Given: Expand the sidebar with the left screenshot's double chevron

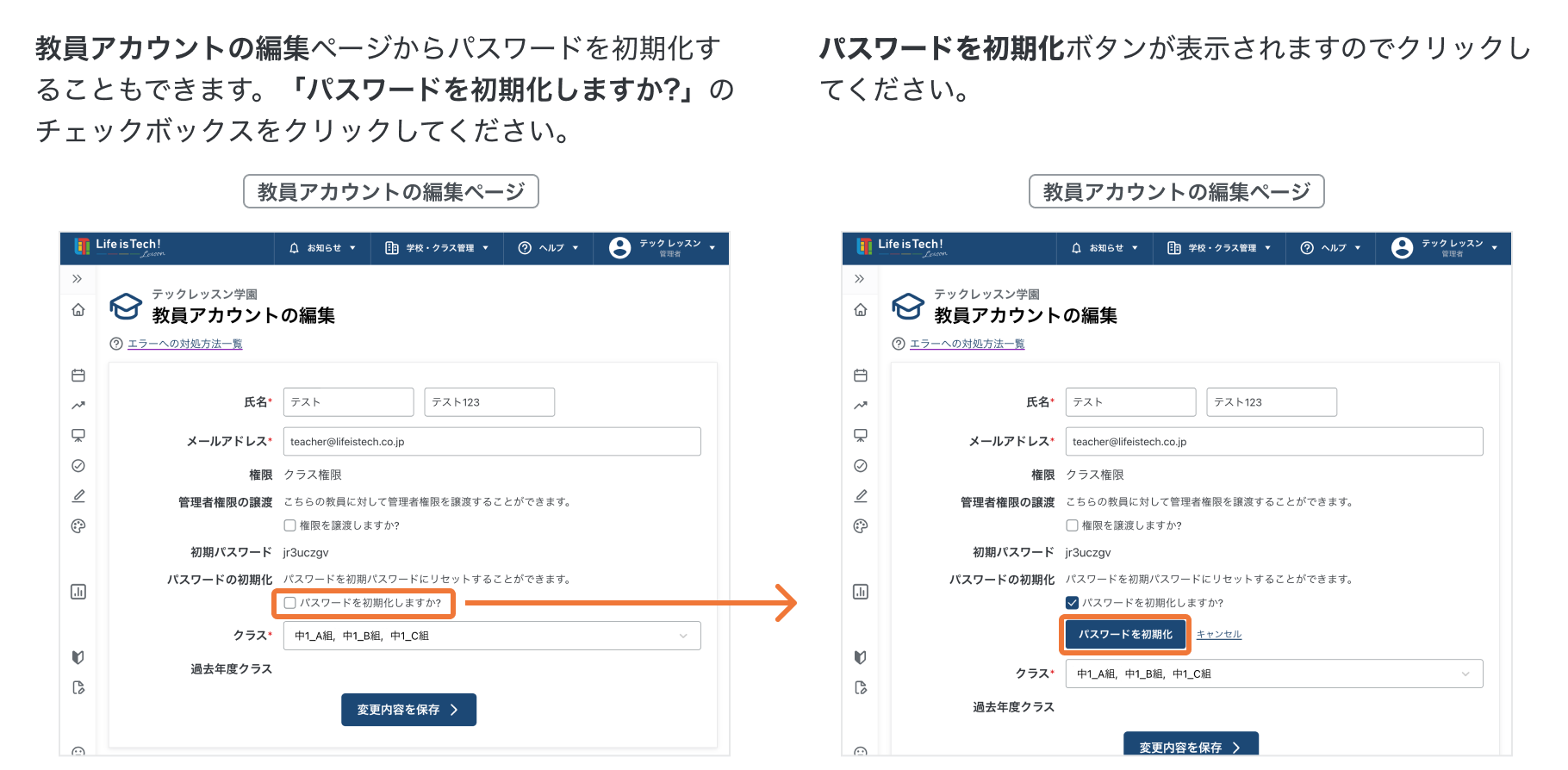Looking at the screenshot, I should pyautogui.click(x=78, y=279).
